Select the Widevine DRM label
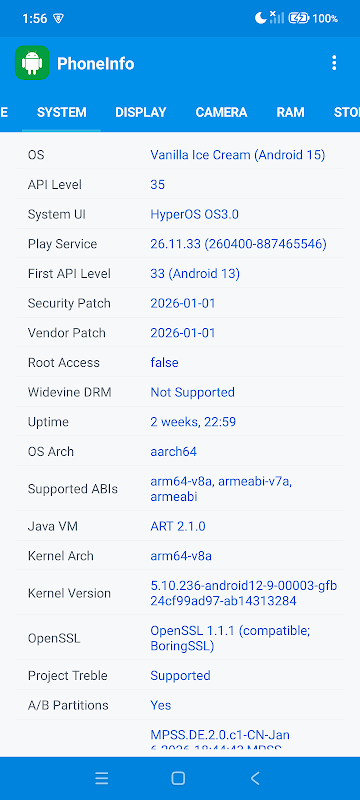360x800 pixels. 69,392
